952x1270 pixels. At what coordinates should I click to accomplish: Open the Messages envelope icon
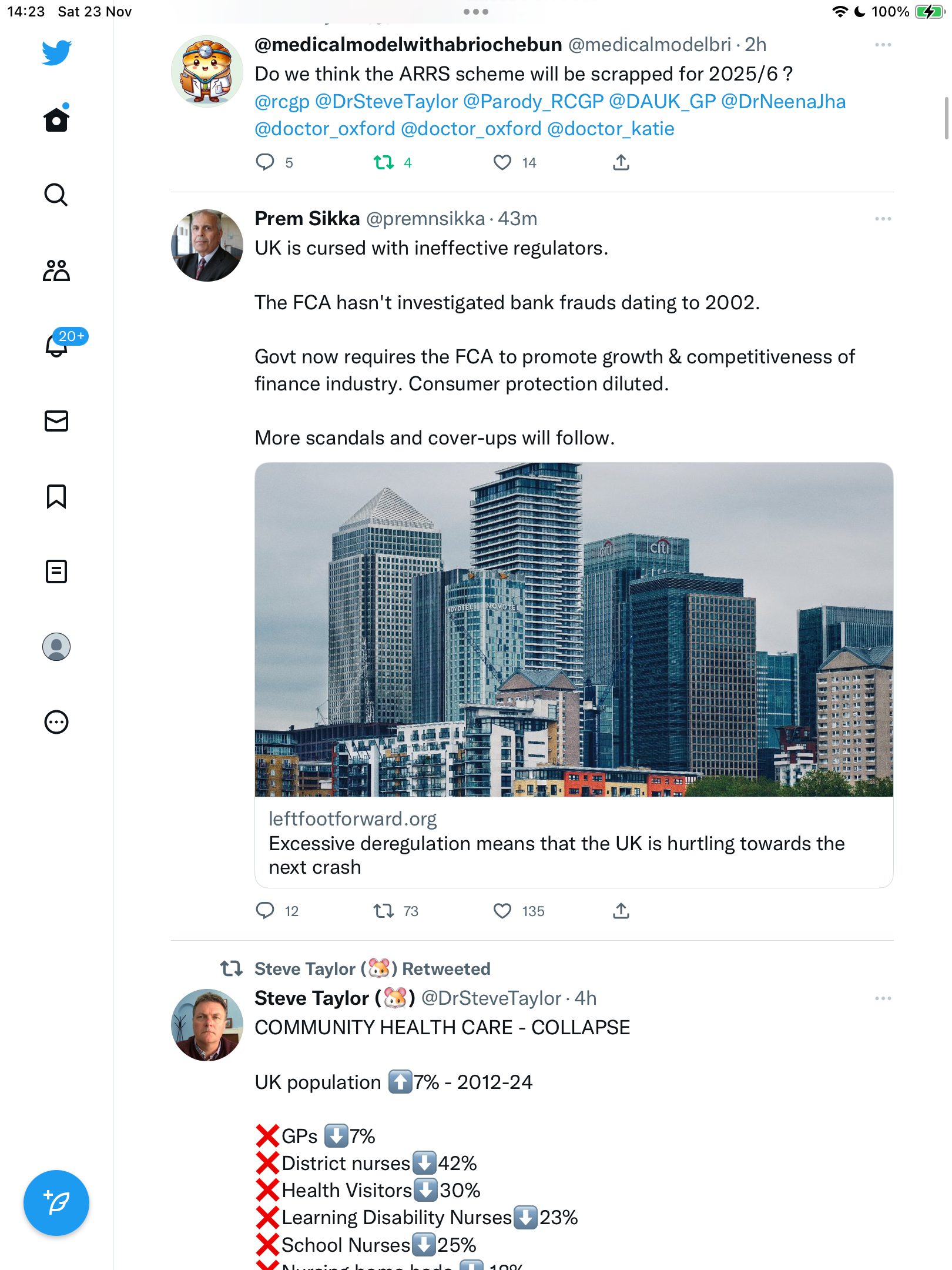(x=56, y=421)
